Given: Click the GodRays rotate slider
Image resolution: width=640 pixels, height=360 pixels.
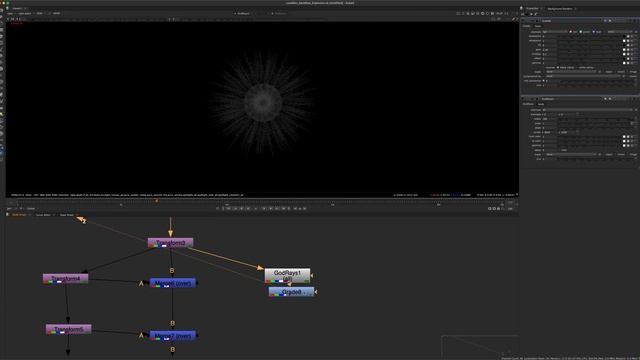Looking at the screenshot, I should coord(594,119).
